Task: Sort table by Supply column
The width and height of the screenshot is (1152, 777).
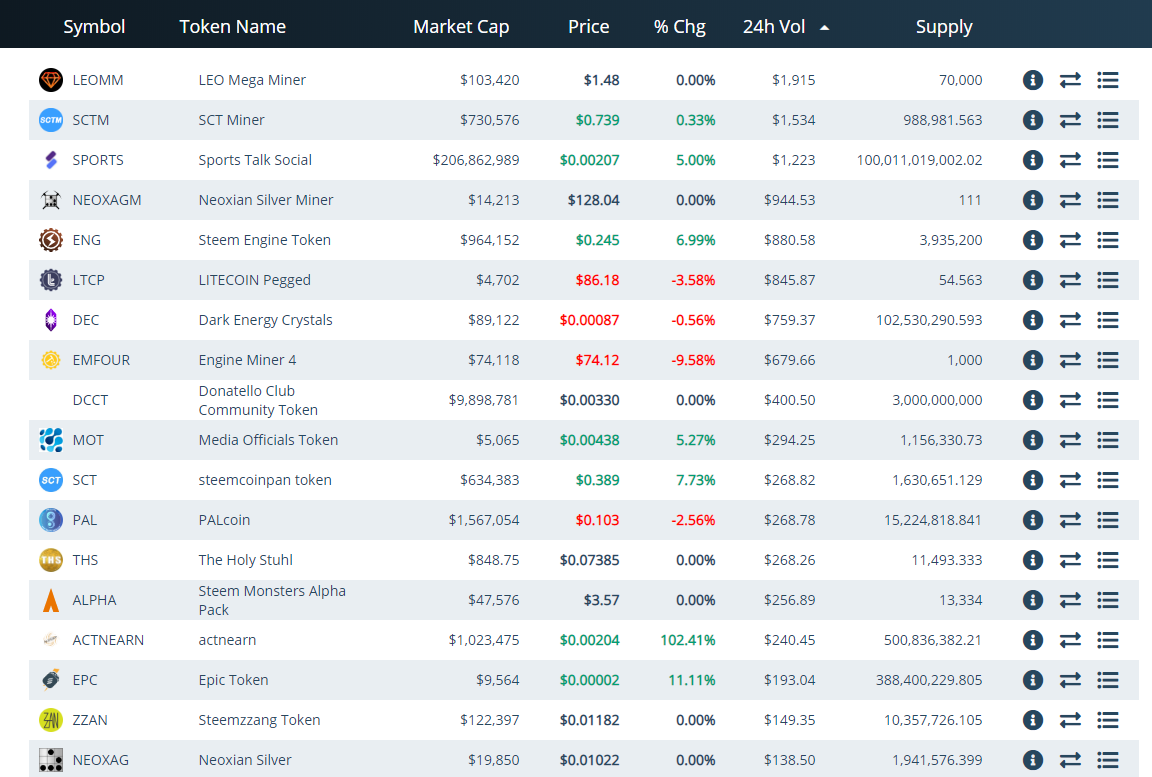Action: pyautogui.click(x=944, y=27)
